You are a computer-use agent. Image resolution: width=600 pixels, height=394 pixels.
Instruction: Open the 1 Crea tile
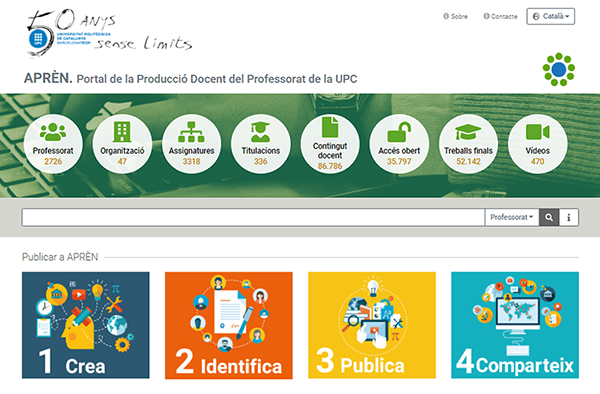[x=86, y=325]
